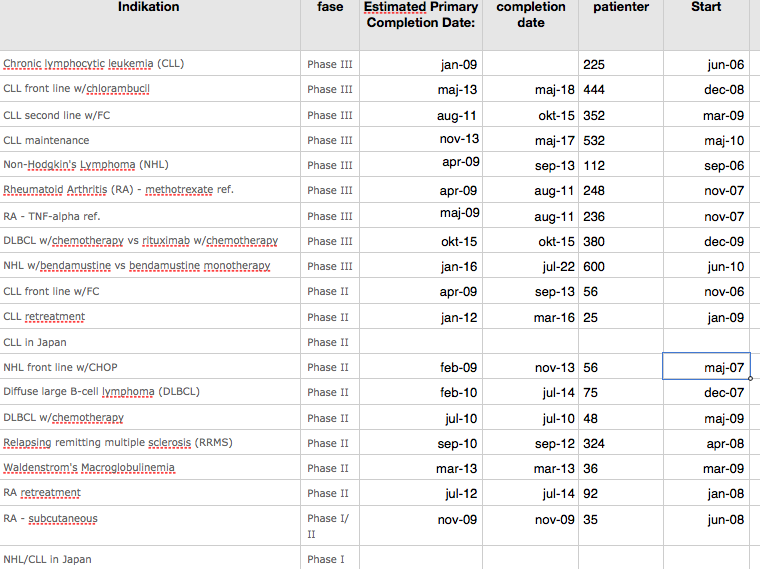Click CLL retreatment cell
This screenshot has width=760, height=569.
point(150,316)
